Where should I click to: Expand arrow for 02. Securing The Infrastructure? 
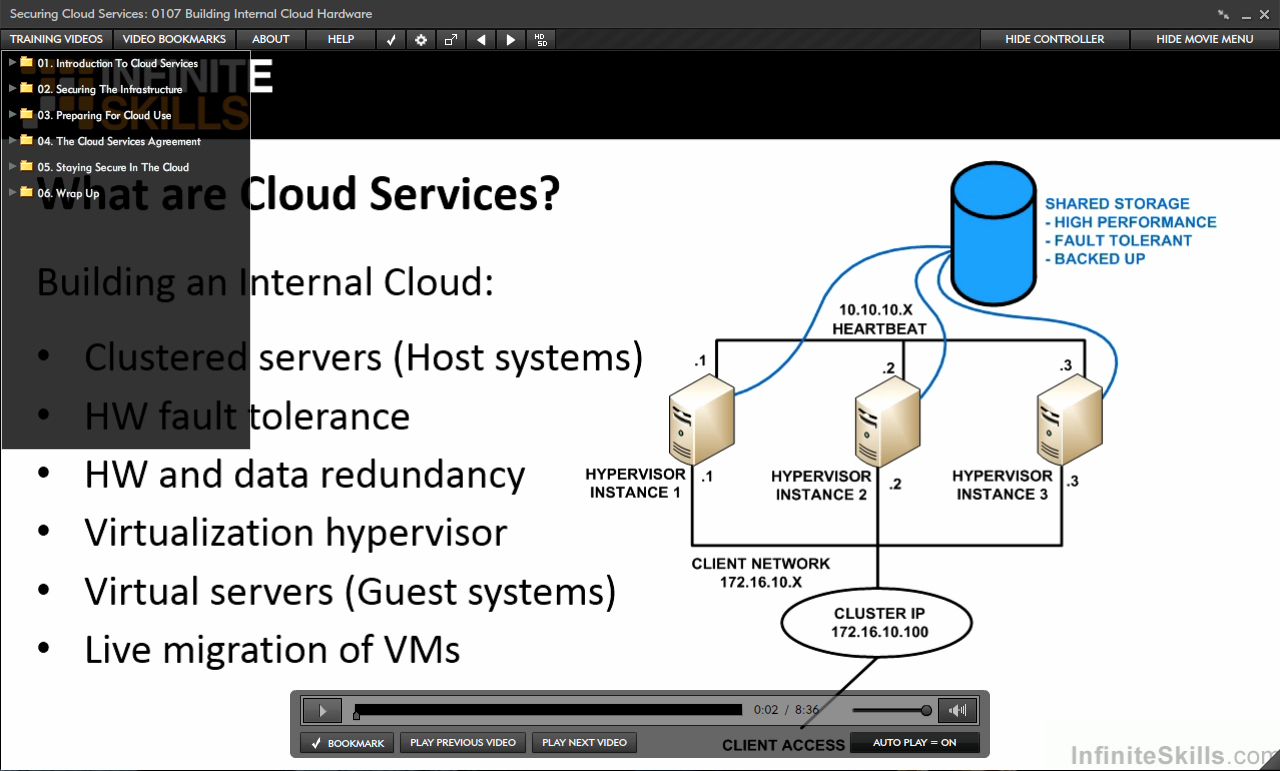(x=12, y=88)
